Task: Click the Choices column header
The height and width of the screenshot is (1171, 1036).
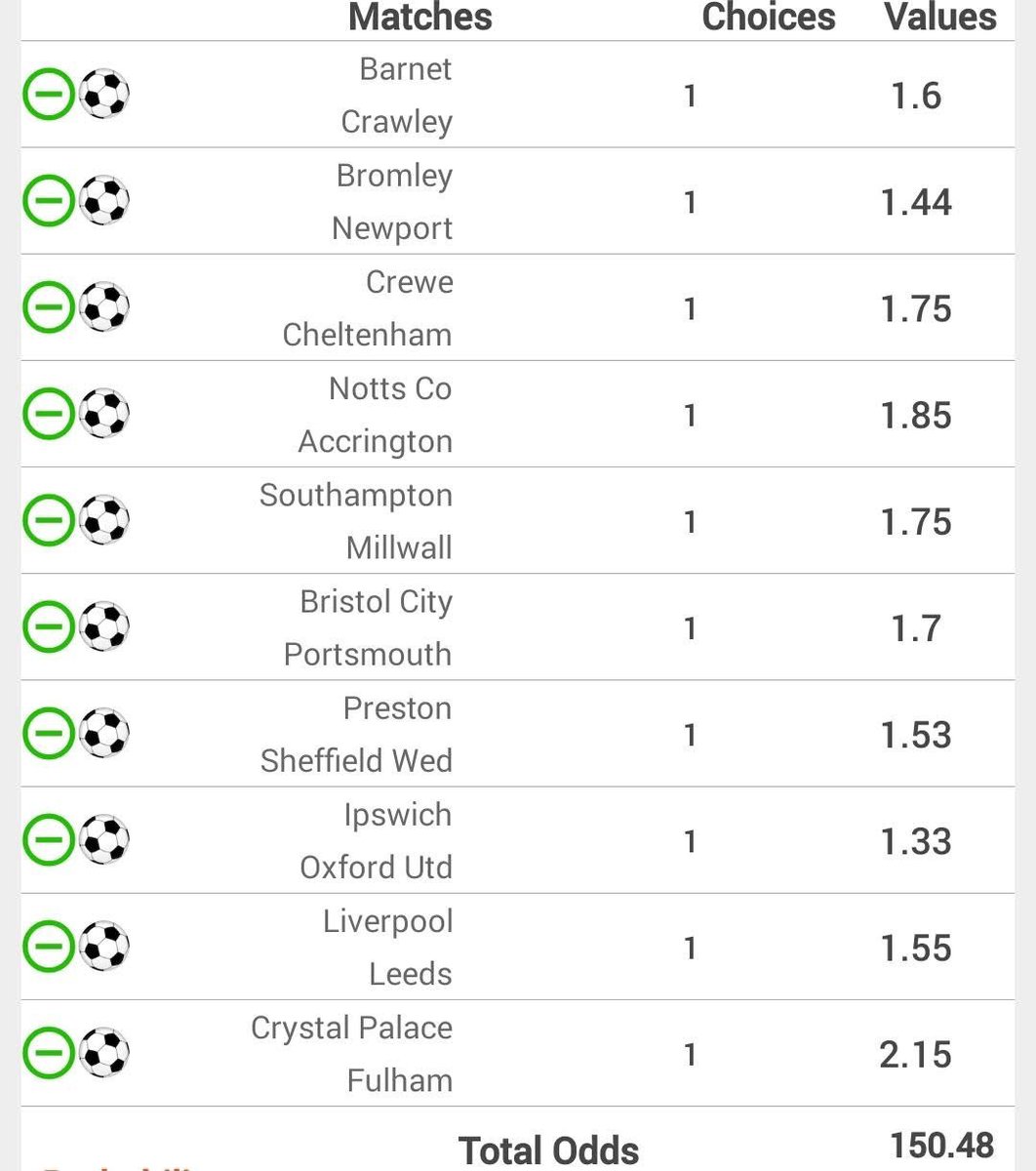Action: click(769, 17)
